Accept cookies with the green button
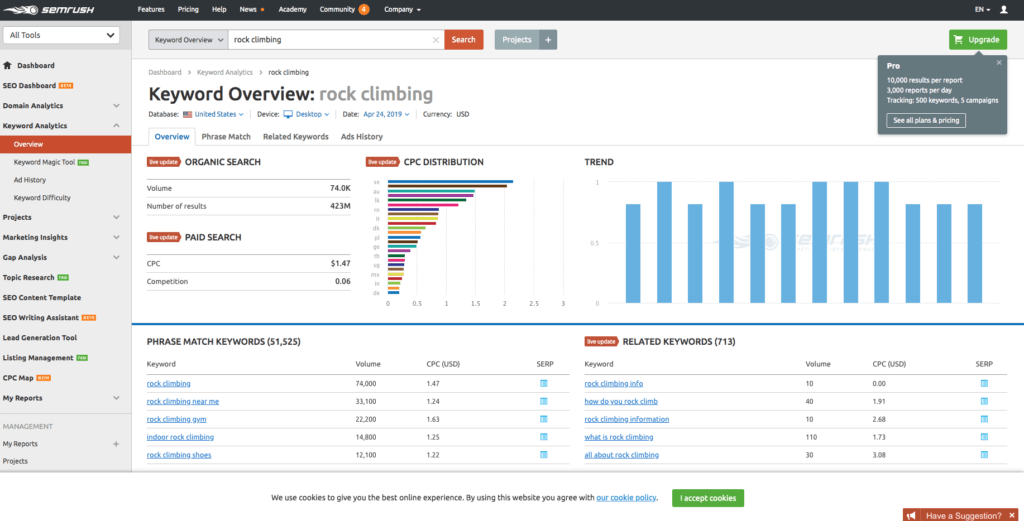Image resolution: width=1024 pixels, height=521 pixels. tap(708, 498)
